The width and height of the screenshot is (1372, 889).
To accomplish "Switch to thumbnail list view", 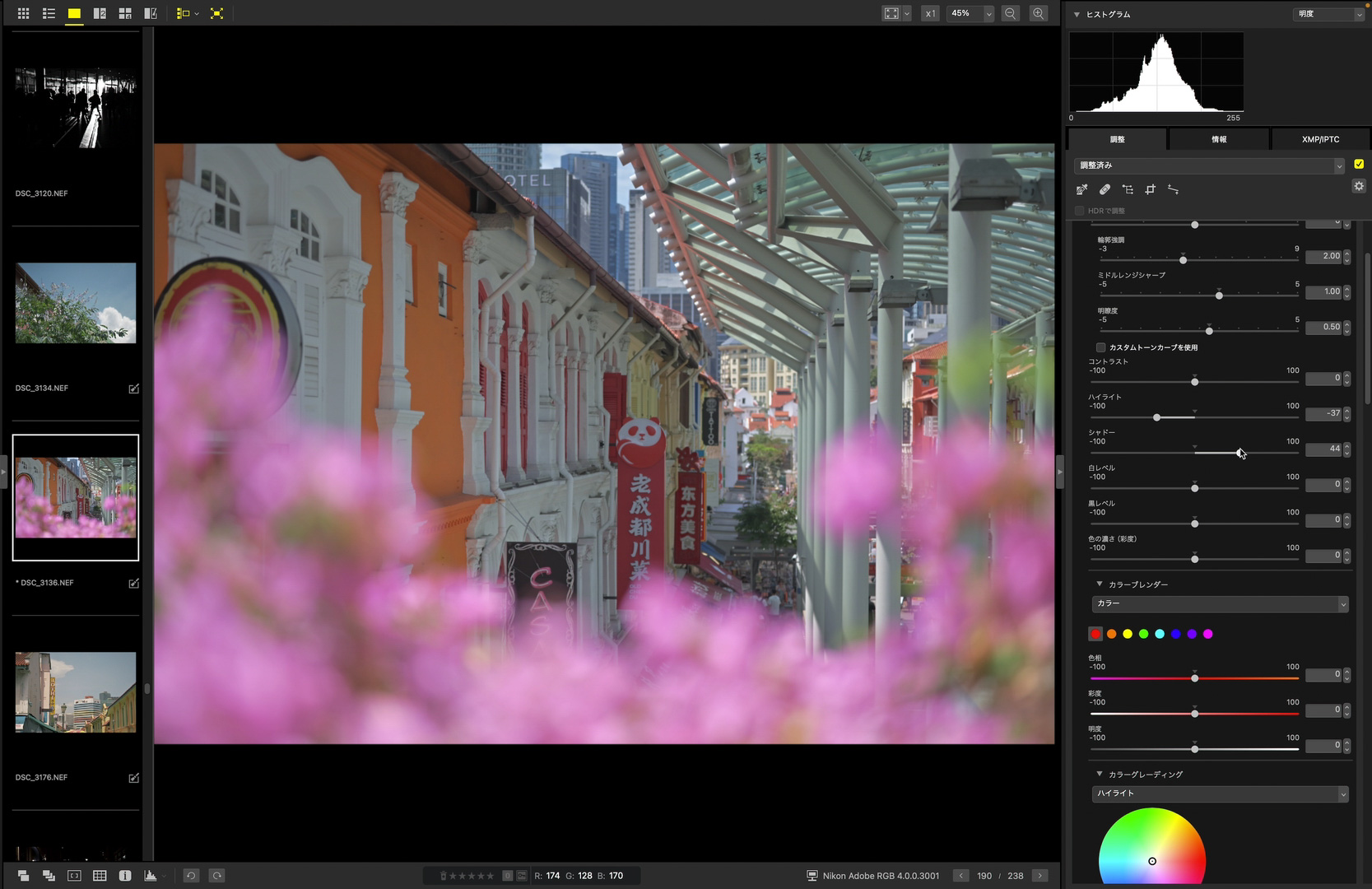I will [x=49, y=13].
